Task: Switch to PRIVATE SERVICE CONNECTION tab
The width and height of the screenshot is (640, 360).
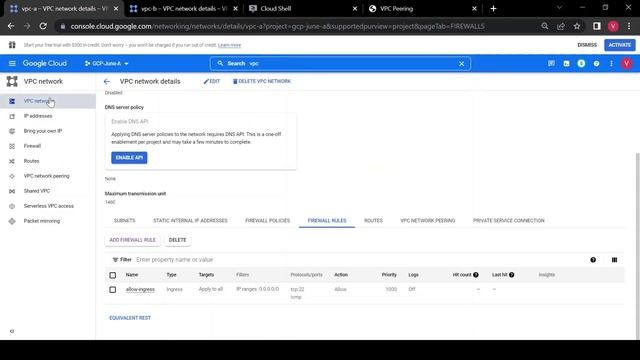Action: pyautogui.click(x=509, y=220)
